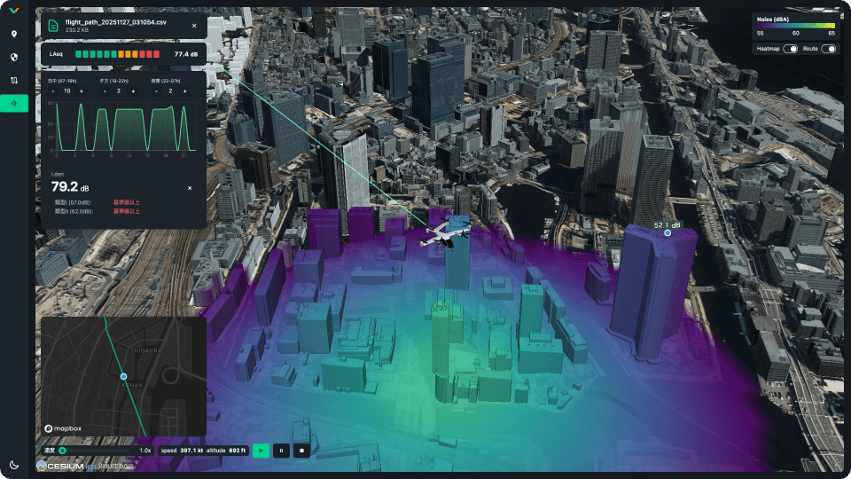The image size is (851, 479).
Task: Click the speed 397.1 kt readout
Action: (x=182, y=450)
